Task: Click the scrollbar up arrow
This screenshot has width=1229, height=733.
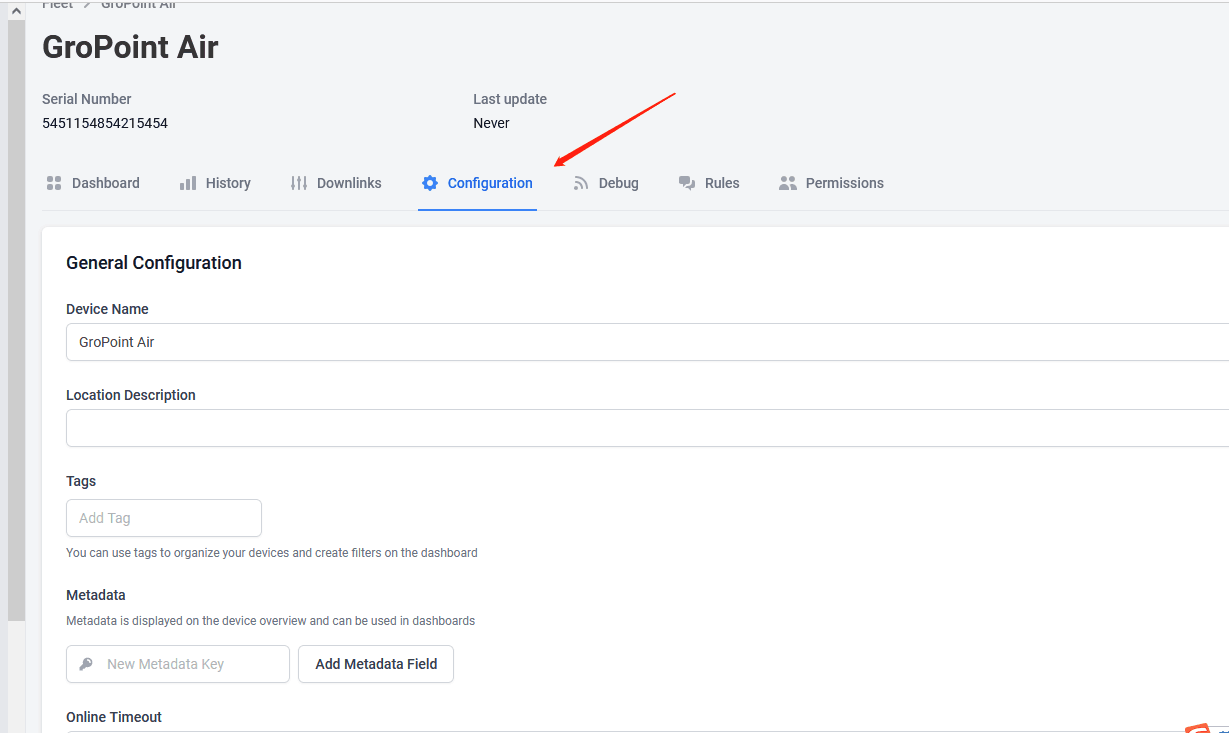Action: (16, 10)
